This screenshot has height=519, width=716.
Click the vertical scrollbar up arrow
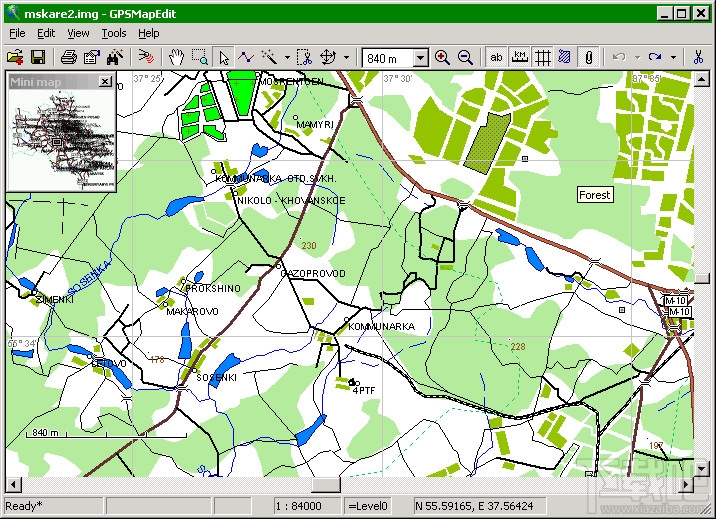pyautogui.click(x=701, y=79)
